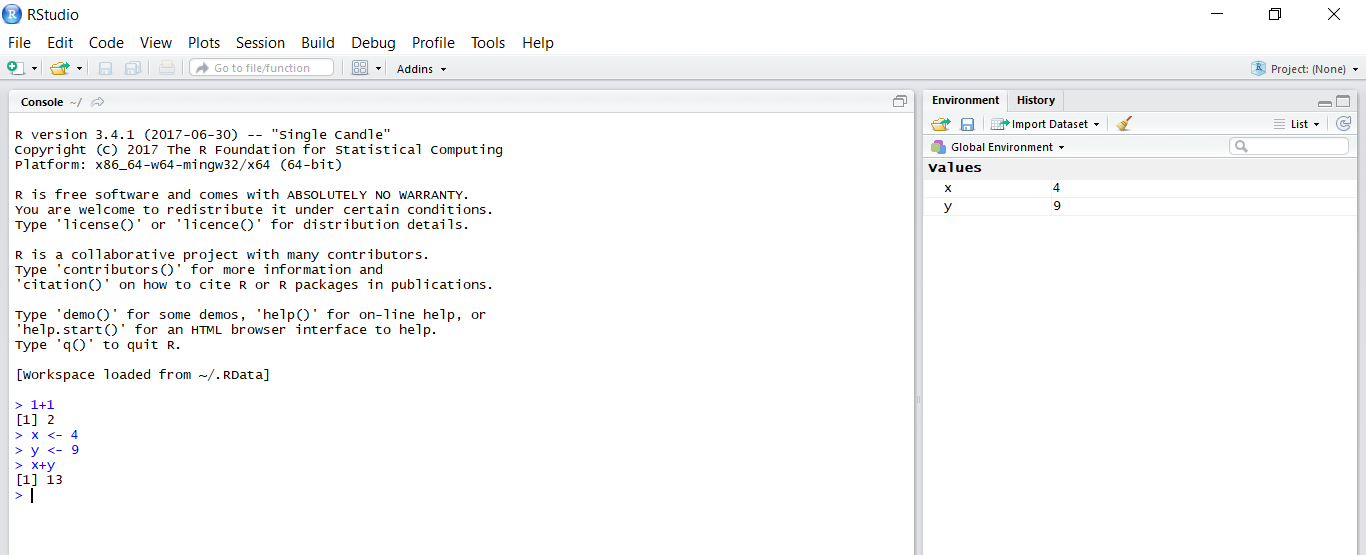Maximize the Environment pane
The width and height of the screenshot is (1366, 555).
[1343, 101]
